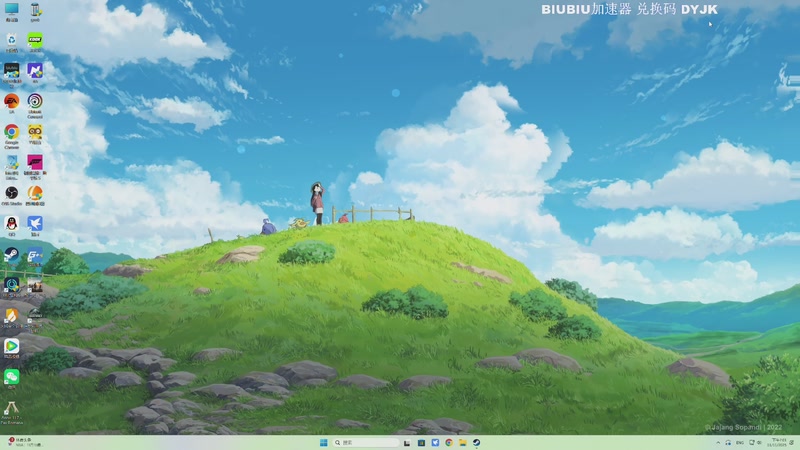Open the Recycle Bin desktop icon
The image size is (800, 450).
pyautogui.click(x=11, y=42)
